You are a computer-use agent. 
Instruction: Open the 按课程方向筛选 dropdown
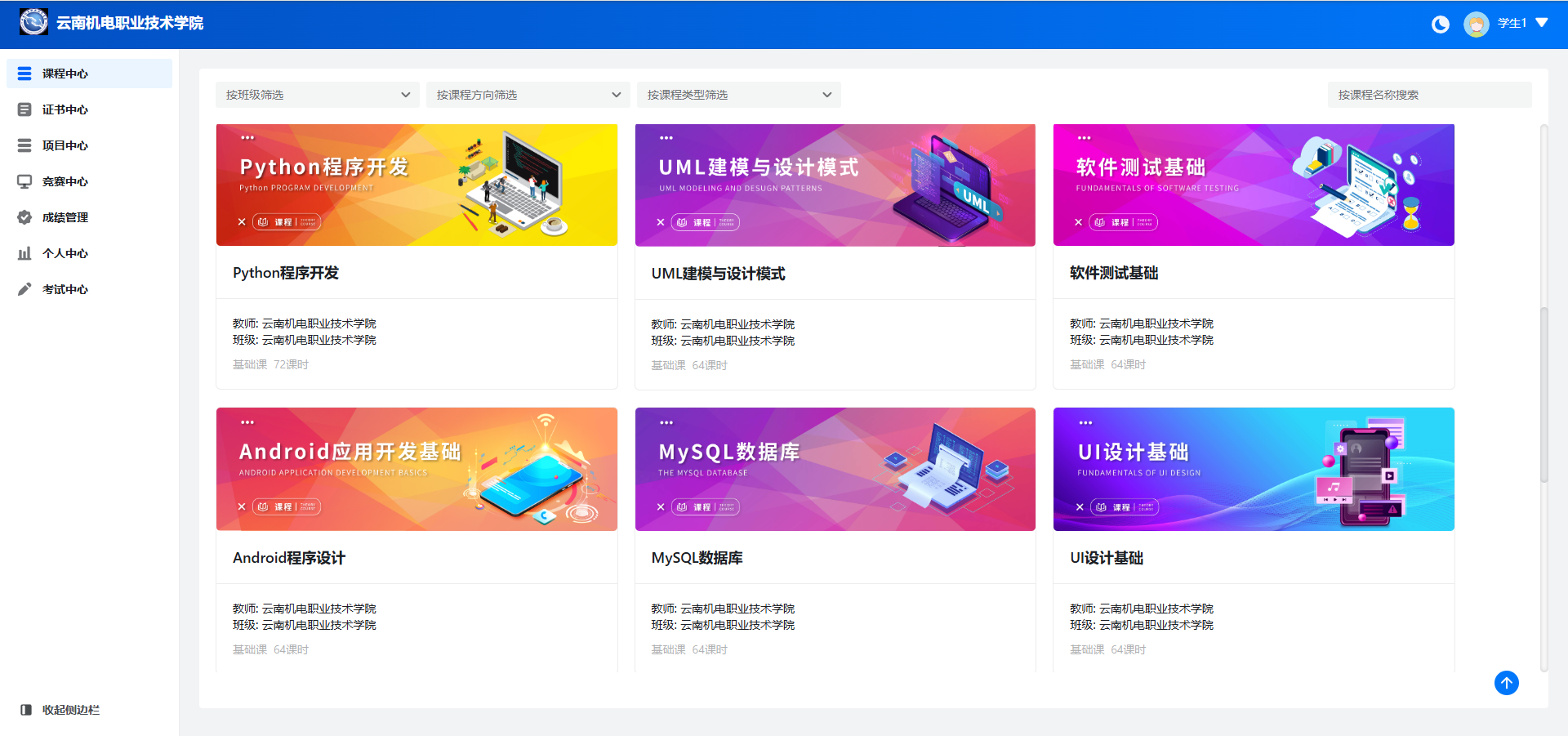528,95
